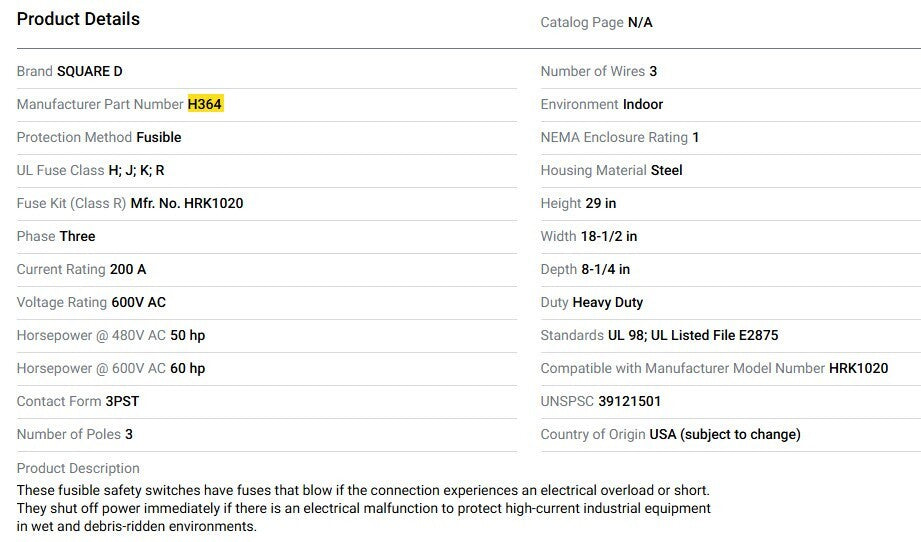
Task: Click the highlighted part number H364
Action: pos(205,104)
